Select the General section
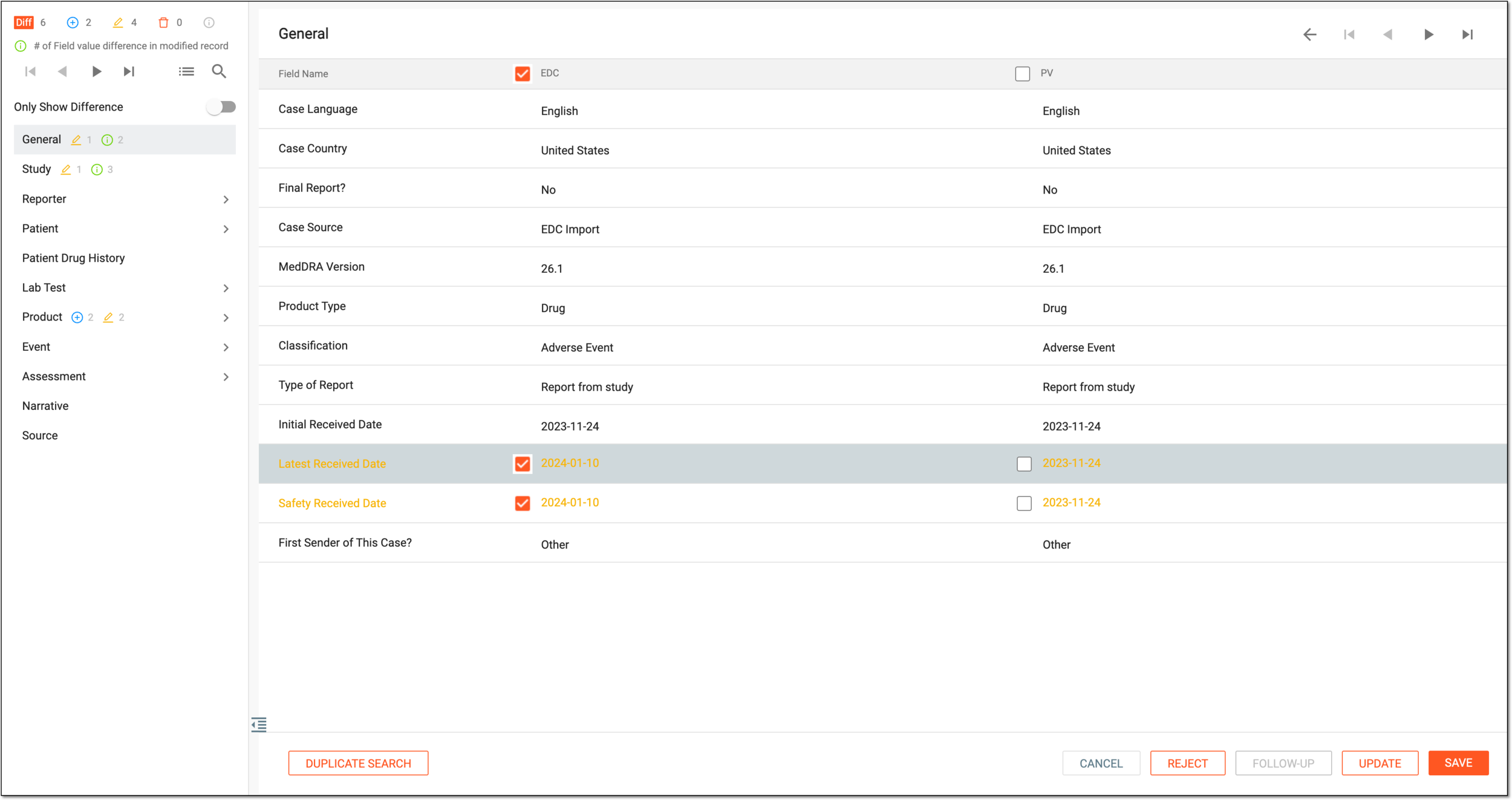Image resolution: width=1512 pixels, height=800 pixels. click(x=125, y=140)
